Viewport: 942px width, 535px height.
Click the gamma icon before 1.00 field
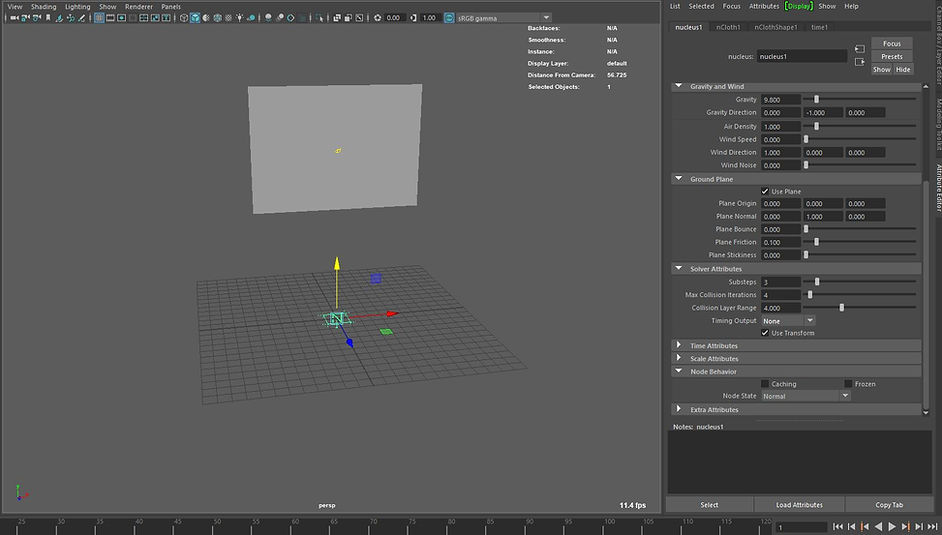pyautogui.click(x=413, y=18)
